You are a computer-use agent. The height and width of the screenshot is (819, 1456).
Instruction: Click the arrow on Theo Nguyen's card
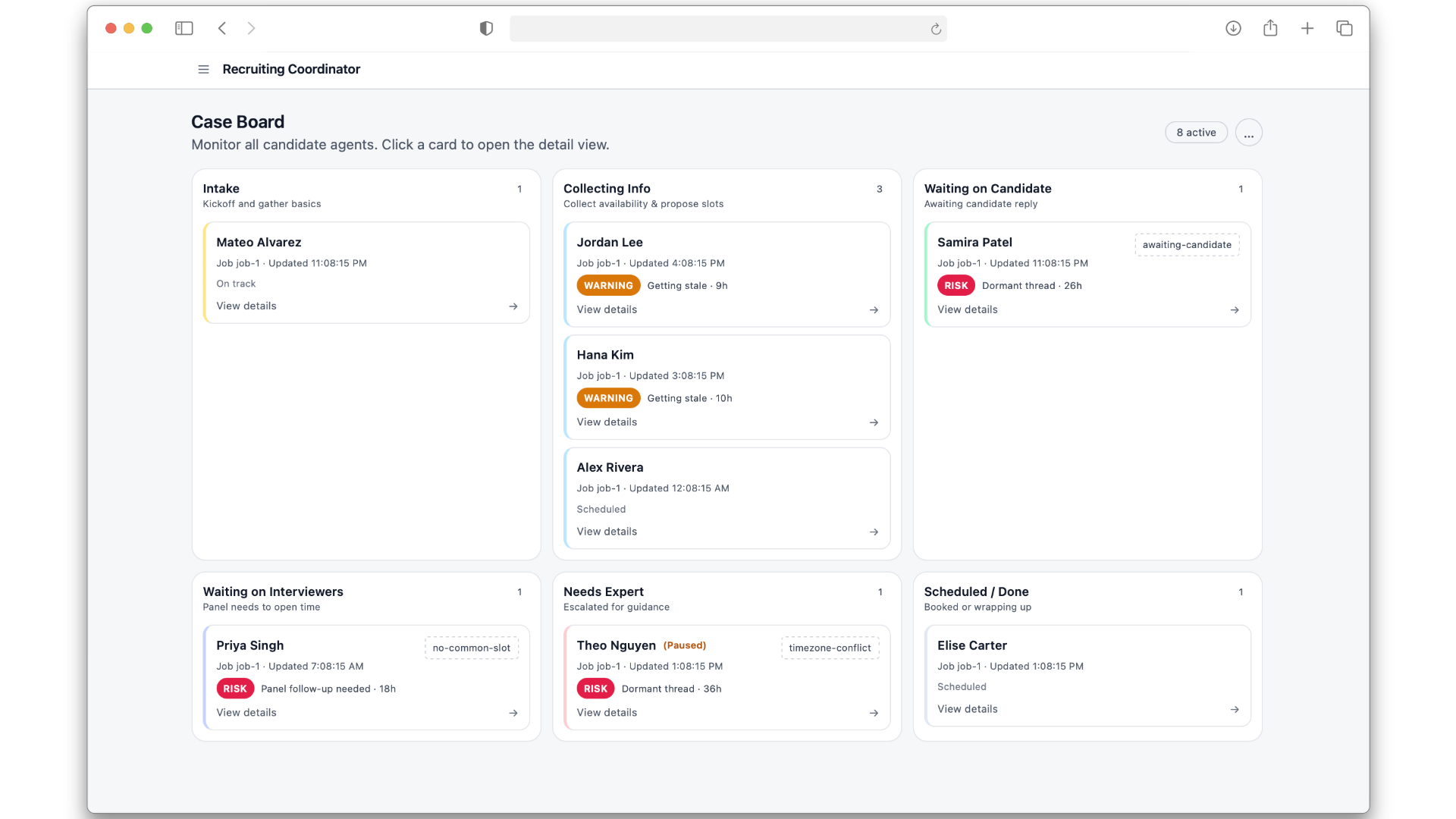click(x=874, y=713)
